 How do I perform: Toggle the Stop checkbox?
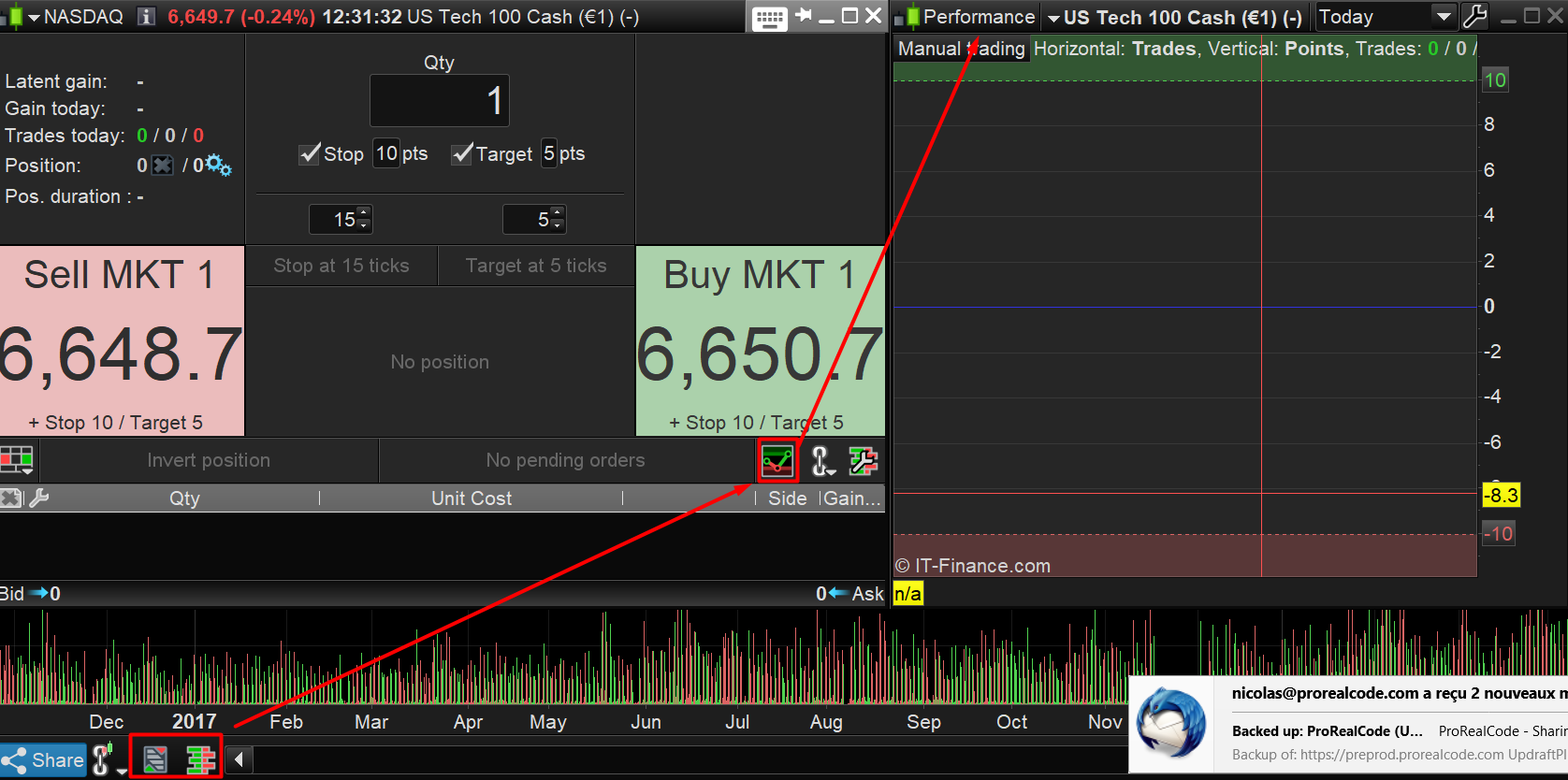click(x=310, y=153)
